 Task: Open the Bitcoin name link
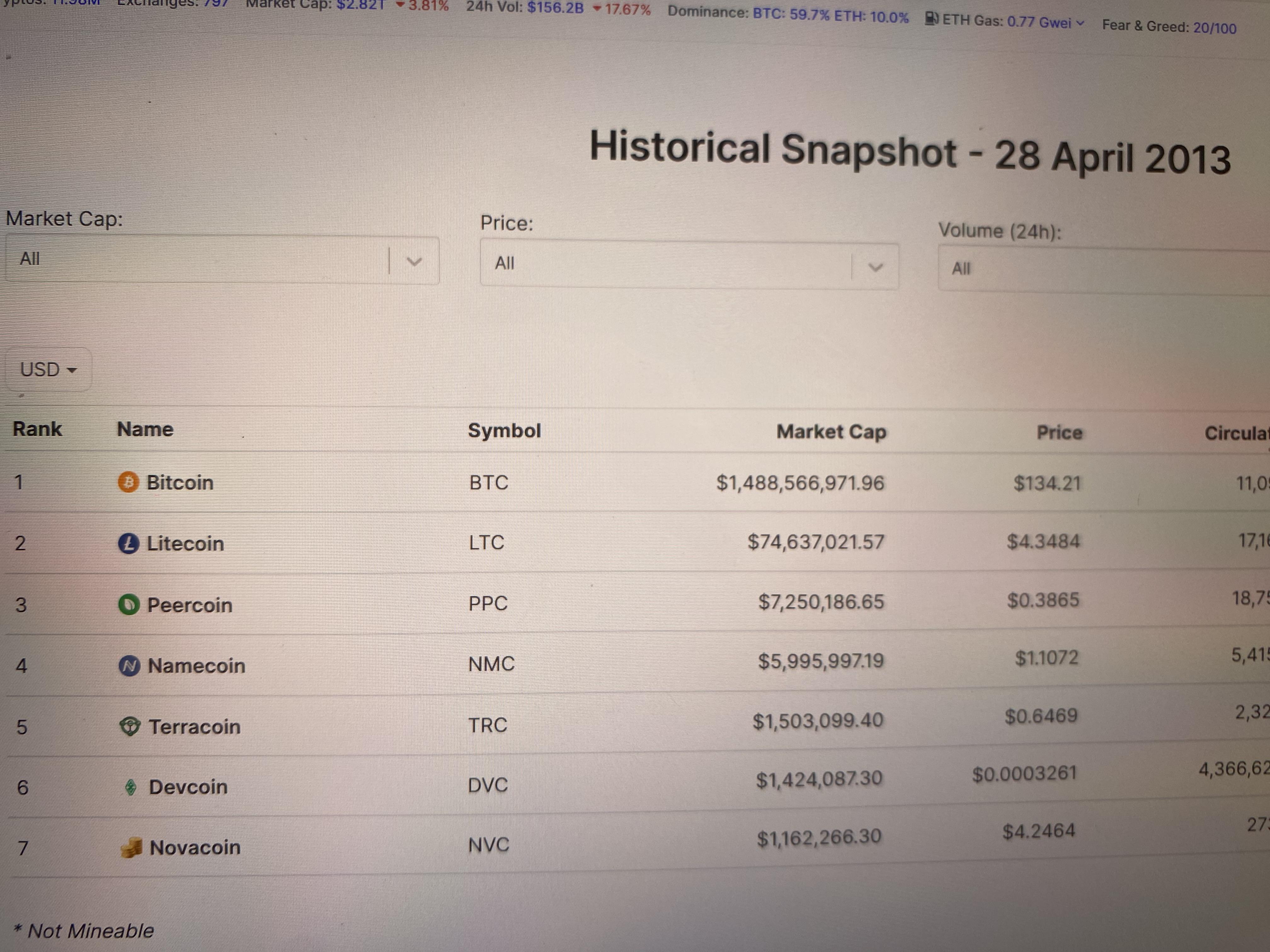point(180,483)
